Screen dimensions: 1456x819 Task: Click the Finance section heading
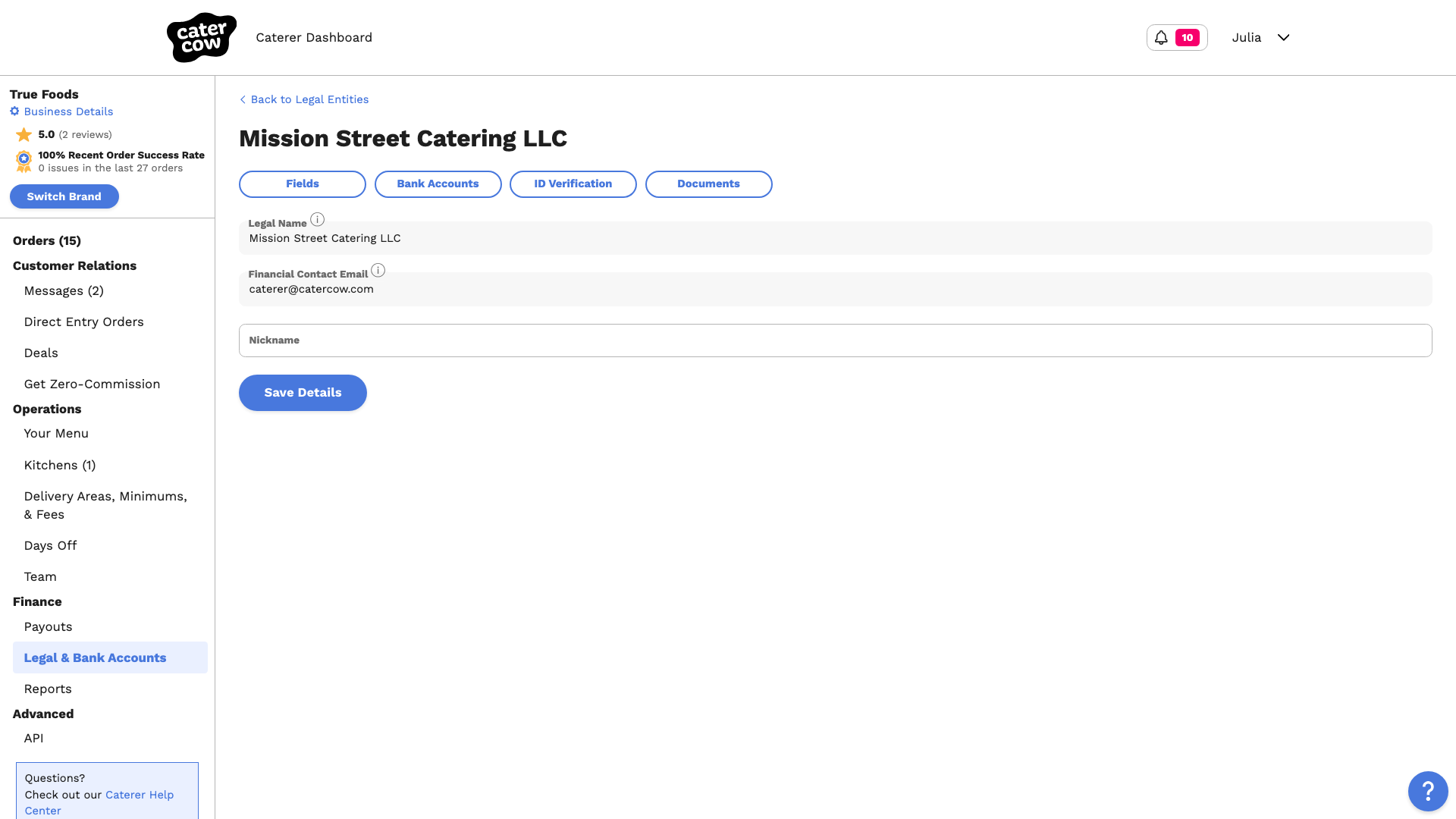[x=37, y=602]
